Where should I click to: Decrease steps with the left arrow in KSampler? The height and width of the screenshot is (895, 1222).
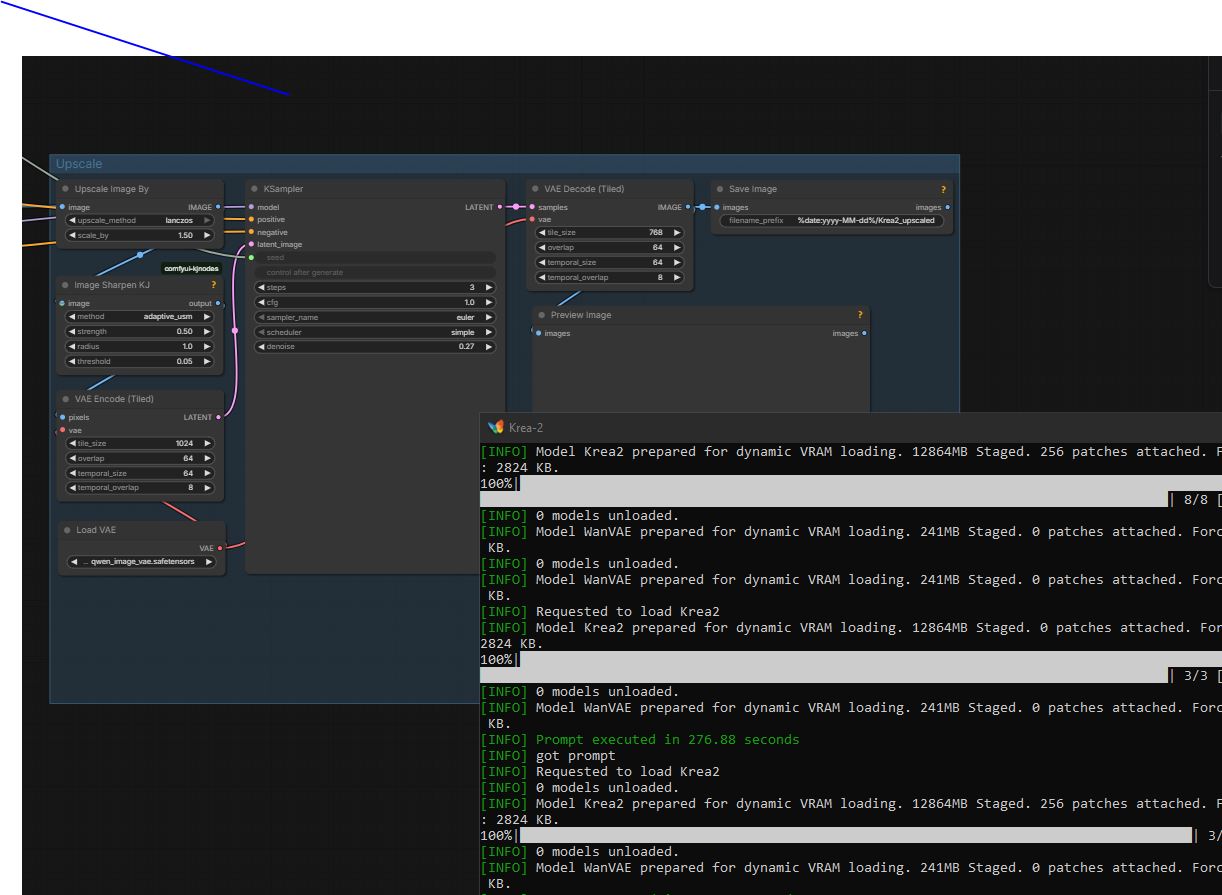262,287
